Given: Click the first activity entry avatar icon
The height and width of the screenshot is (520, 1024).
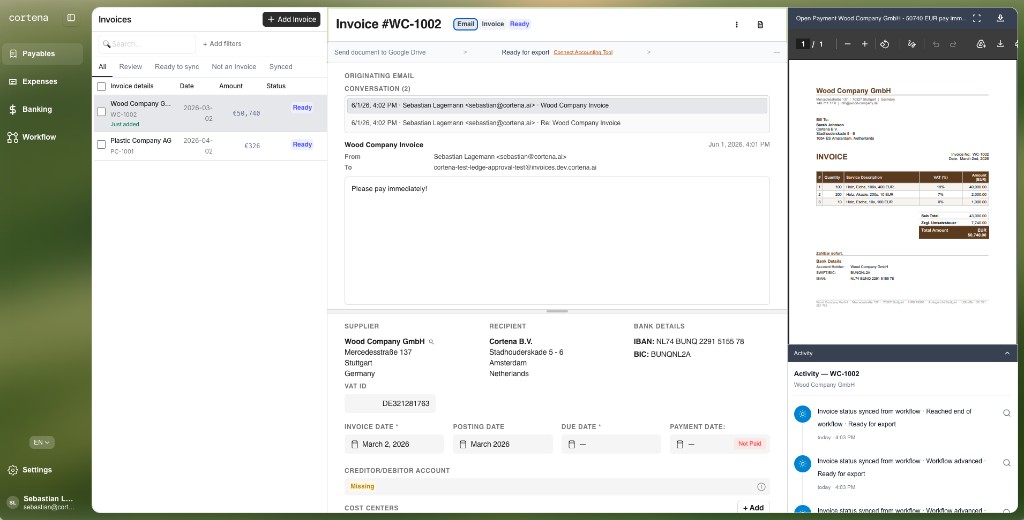Looking at the screenshot, I should (x=802, y=414).
